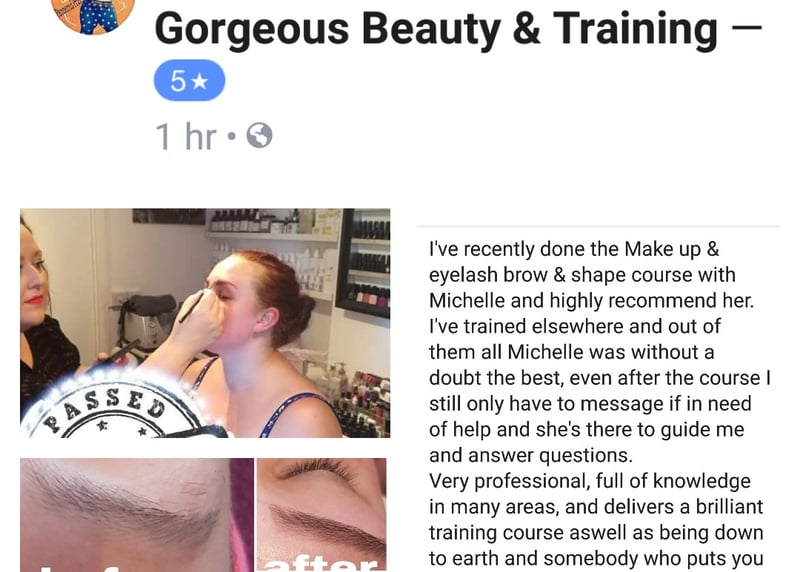Pick the nail polish rack in the photo

(x=363, y=263)
